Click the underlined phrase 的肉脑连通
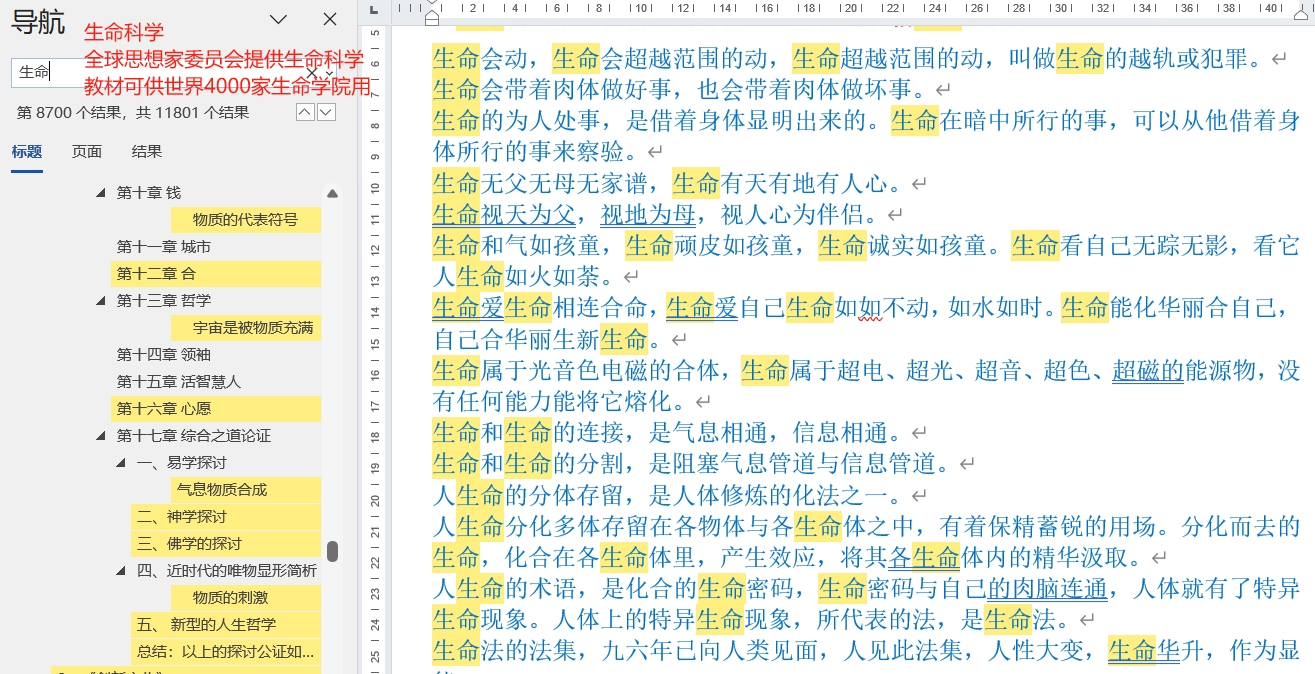Screen dimensions: 1315x674 click(x=1047, y=587)
